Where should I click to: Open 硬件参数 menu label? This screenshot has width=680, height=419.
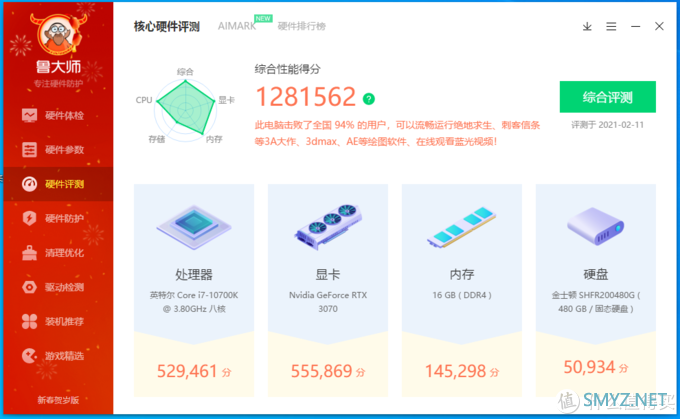coord(65,150)
